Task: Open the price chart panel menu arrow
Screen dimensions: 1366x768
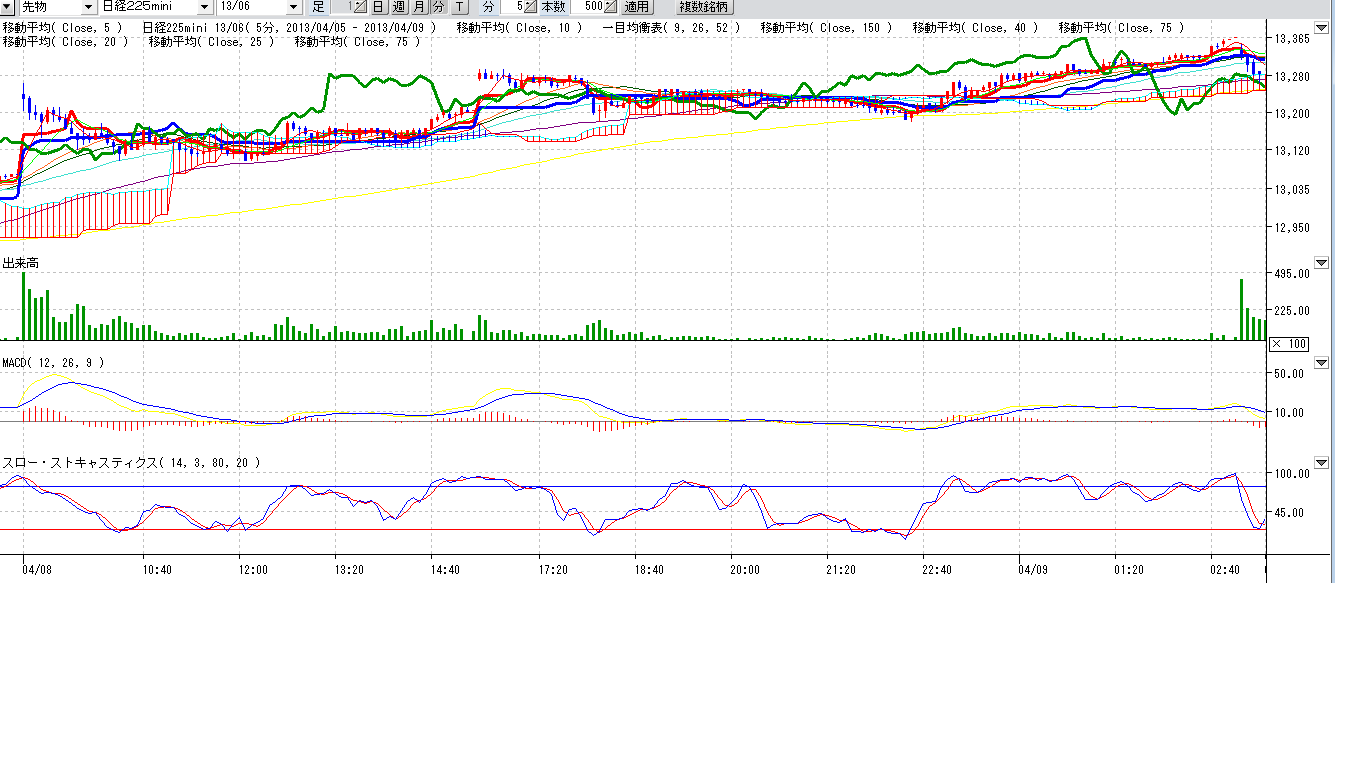Action: [x=1321, y=29]
